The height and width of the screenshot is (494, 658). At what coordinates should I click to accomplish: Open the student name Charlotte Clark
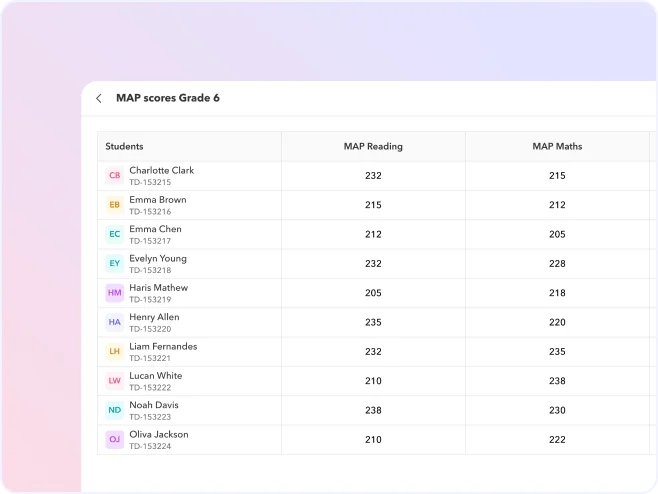click(161, 170)
